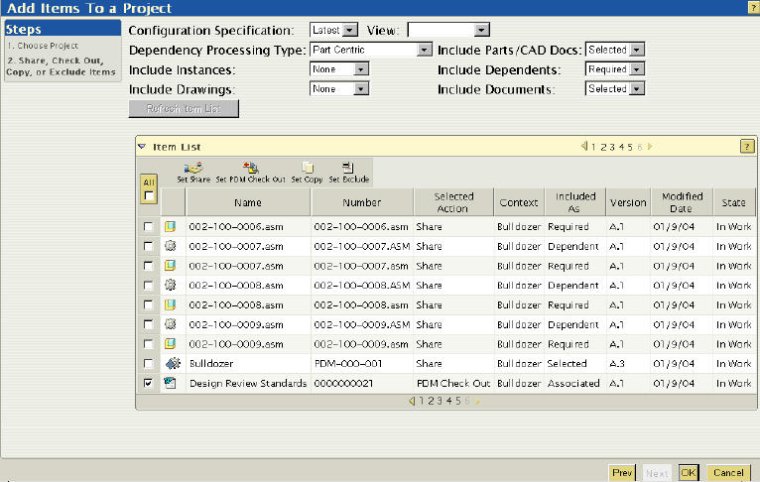The height and width of the screenshot is (482, 760).
Task: Go to previous page arrow above item list
Action: click(x=584, y=146)
